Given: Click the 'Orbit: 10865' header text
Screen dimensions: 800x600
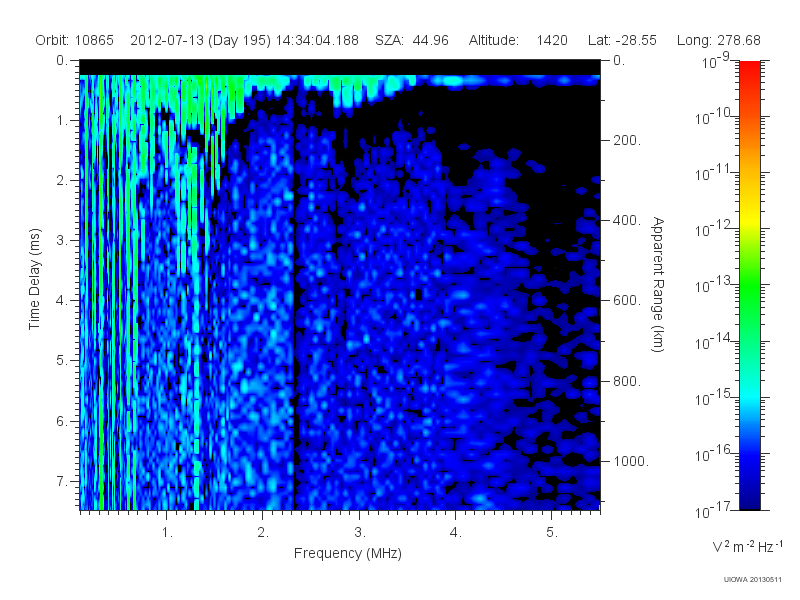Looking at the screenshot, I should 74,40.
